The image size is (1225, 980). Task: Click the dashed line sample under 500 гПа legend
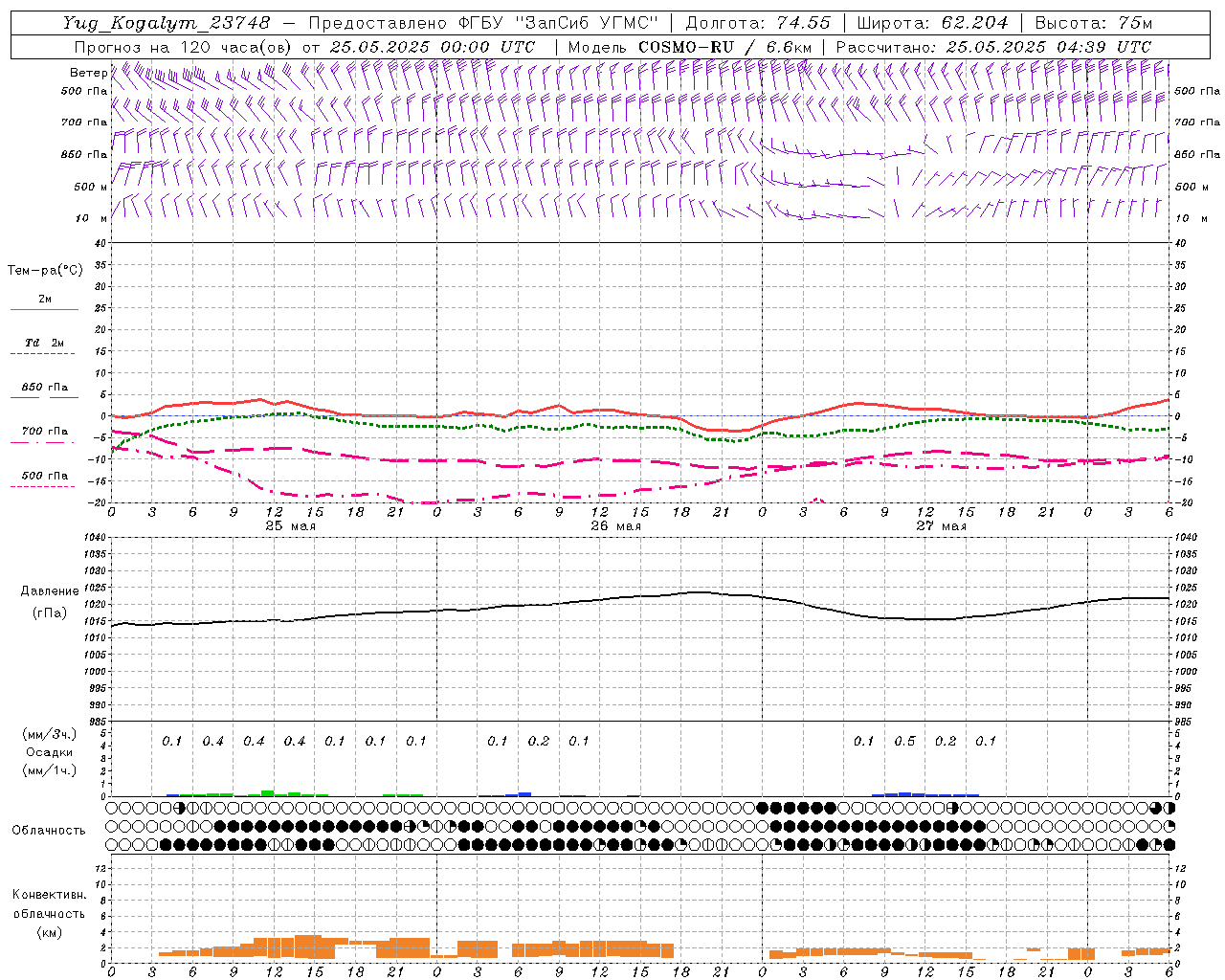click(x=42, y=487)
